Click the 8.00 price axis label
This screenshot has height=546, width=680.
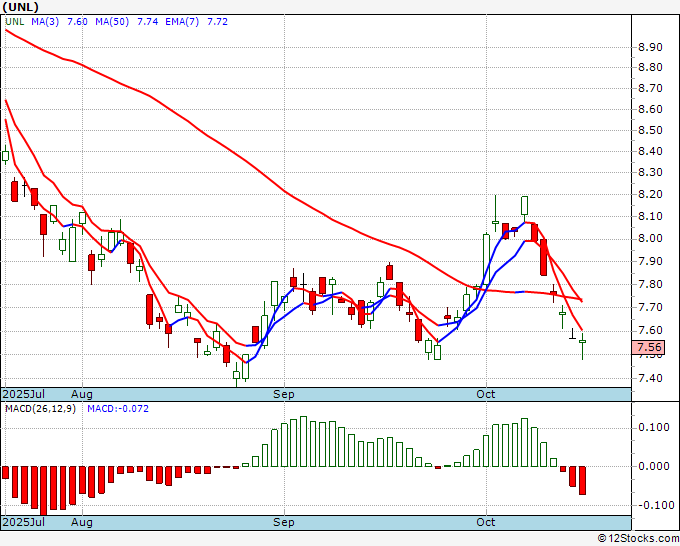650,239
